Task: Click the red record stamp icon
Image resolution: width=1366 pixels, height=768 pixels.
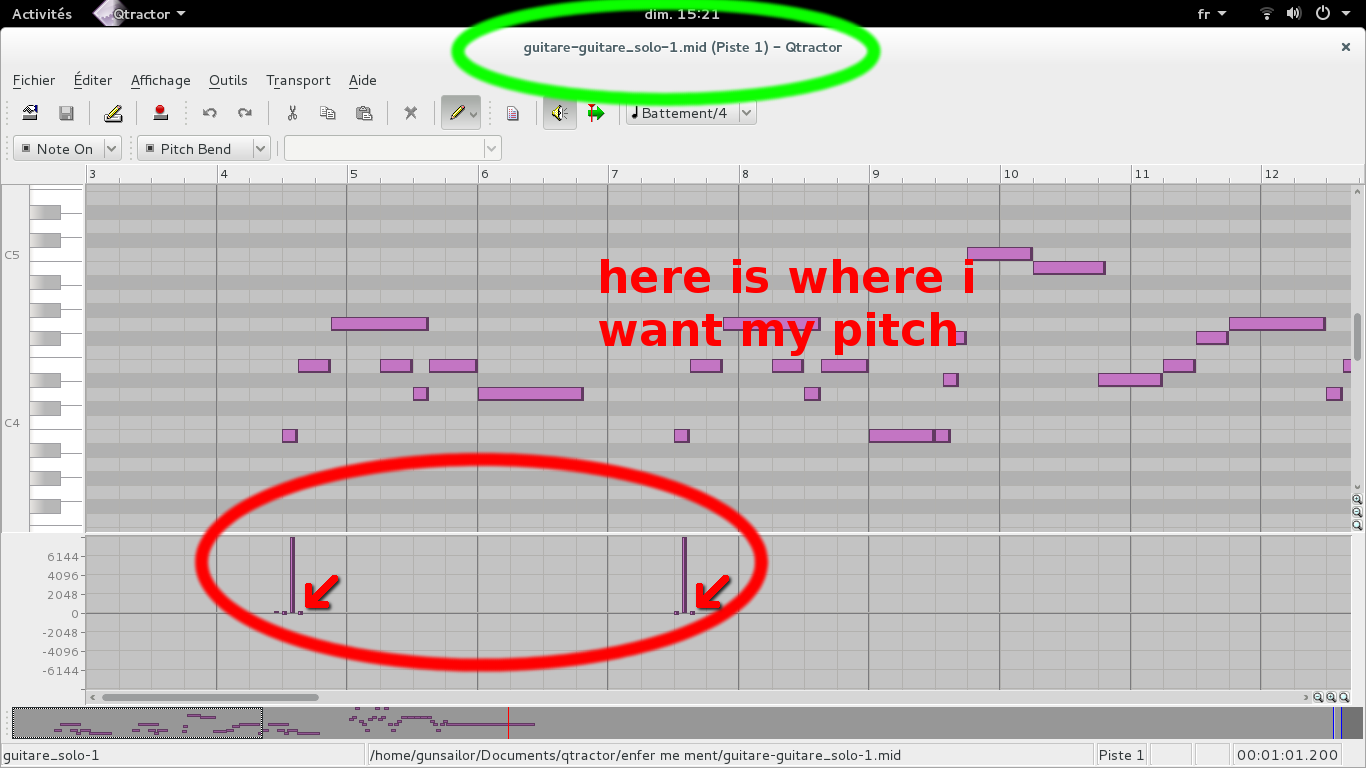Action: click(x=160, y=113)
